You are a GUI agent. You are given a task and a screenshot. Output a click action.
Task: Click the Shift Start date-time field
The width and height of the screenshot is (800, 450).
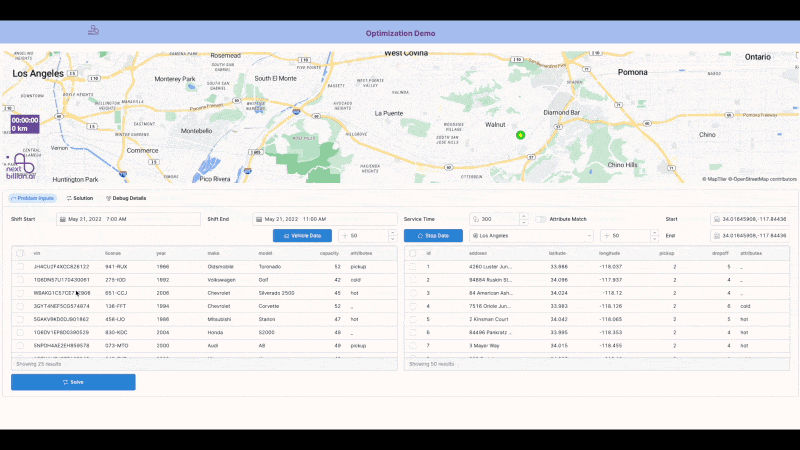[128, 219]
